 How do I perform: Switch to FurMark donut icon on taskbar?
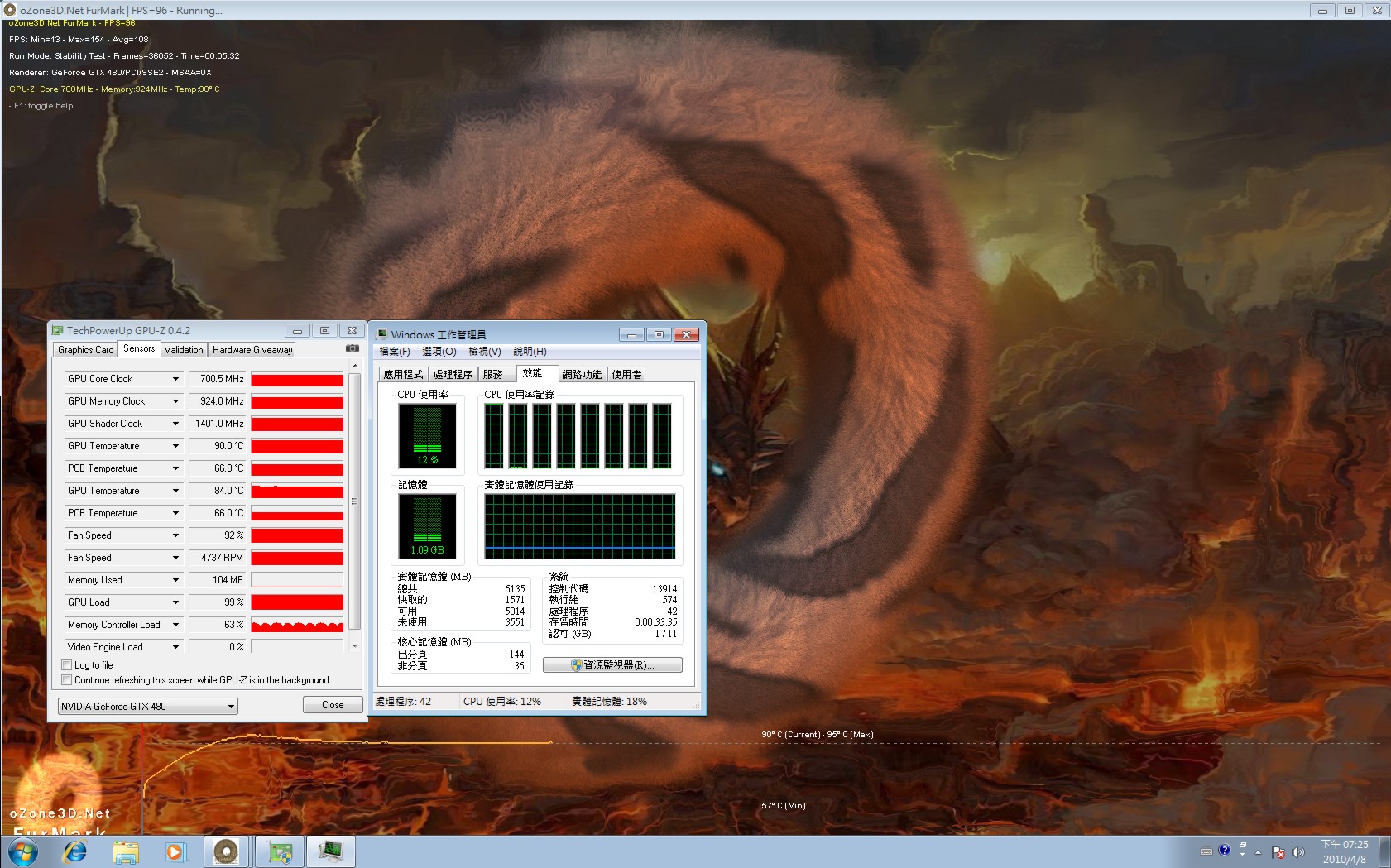[226, 851]
